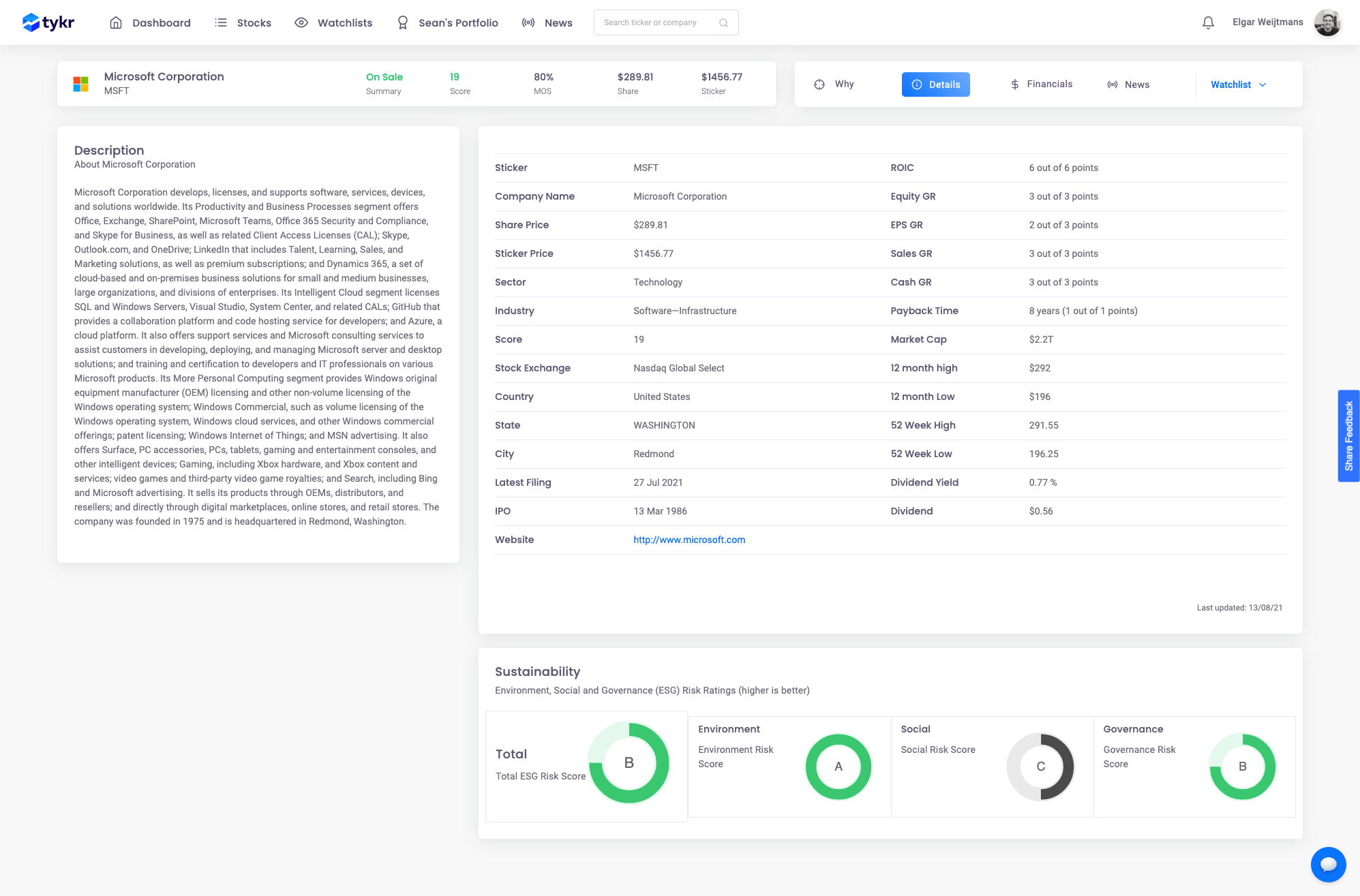This screenshot has width=1360, height=896.
Task: Click the State WASHINGTON value
Action: coord(664,425)
